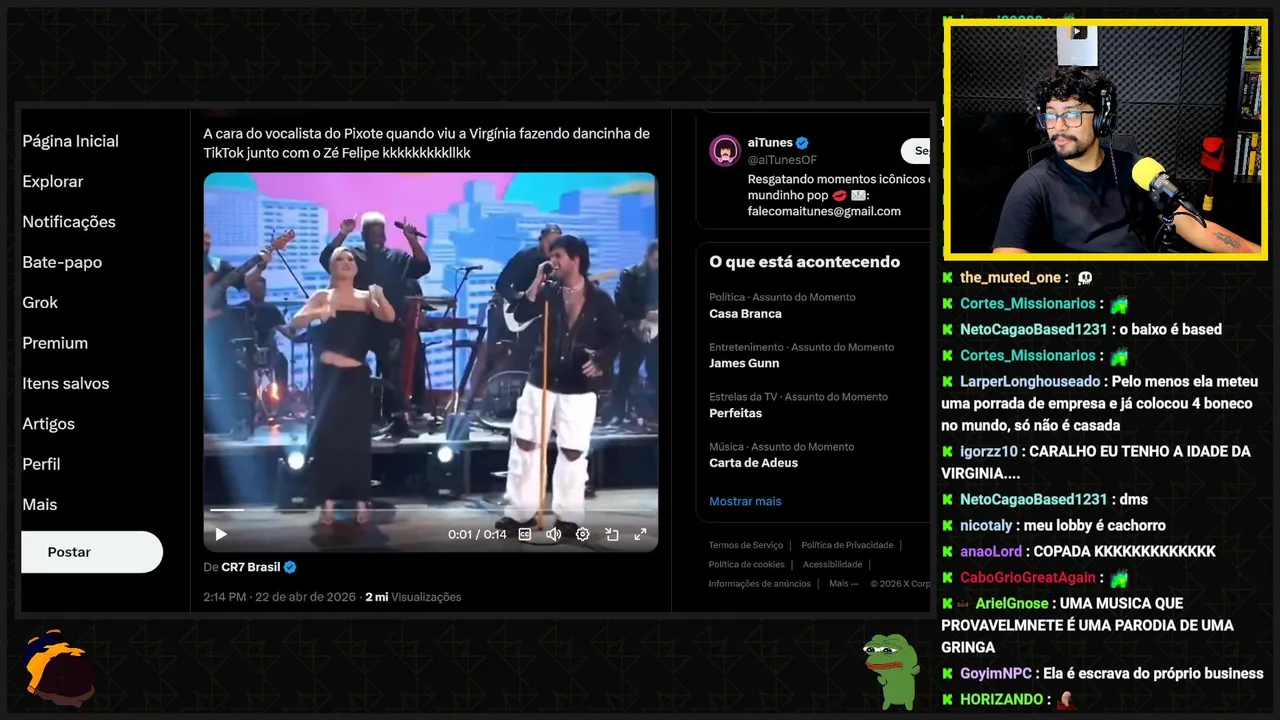
Task: Open @aiTunesOF handle
Action: click(782, 159)
